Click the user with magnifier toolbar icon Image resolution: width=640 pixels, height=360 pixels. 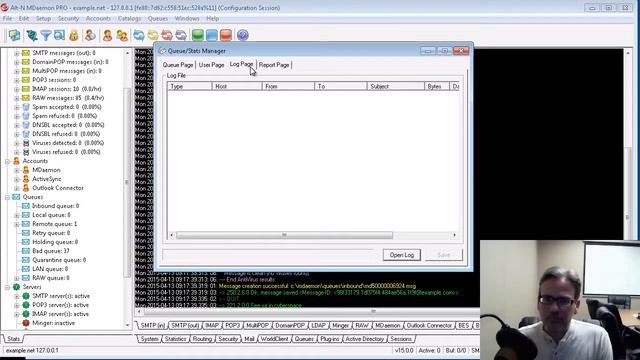coord(90,36)
